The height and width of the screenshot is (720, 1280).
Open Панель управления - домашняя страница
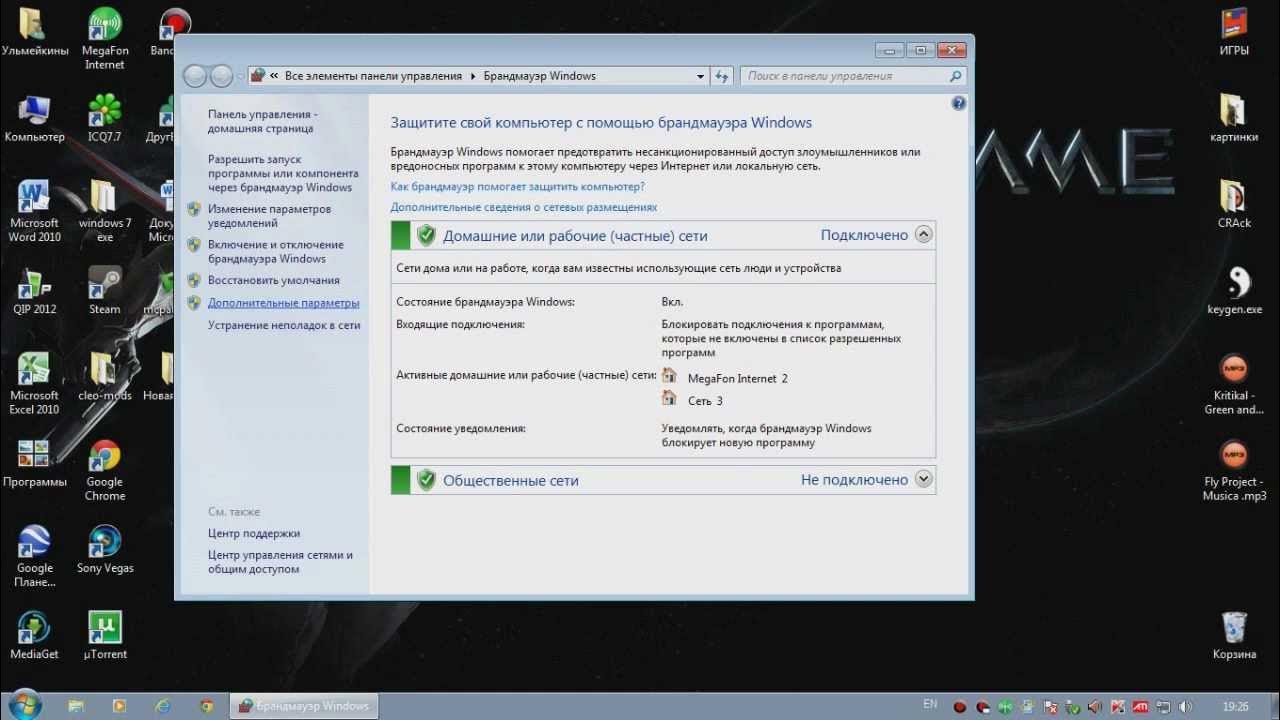pyautogui.click(x=263, y=121)
